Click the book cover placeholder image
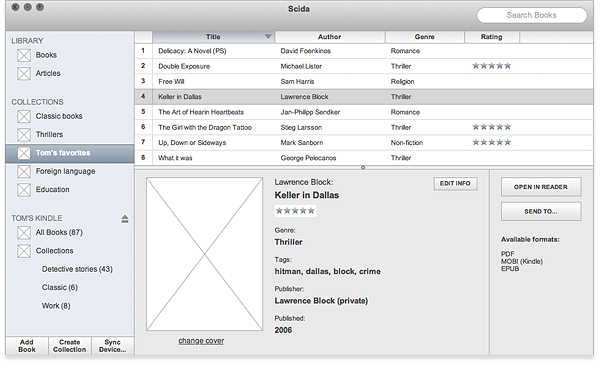 click(x=204, y=254)
